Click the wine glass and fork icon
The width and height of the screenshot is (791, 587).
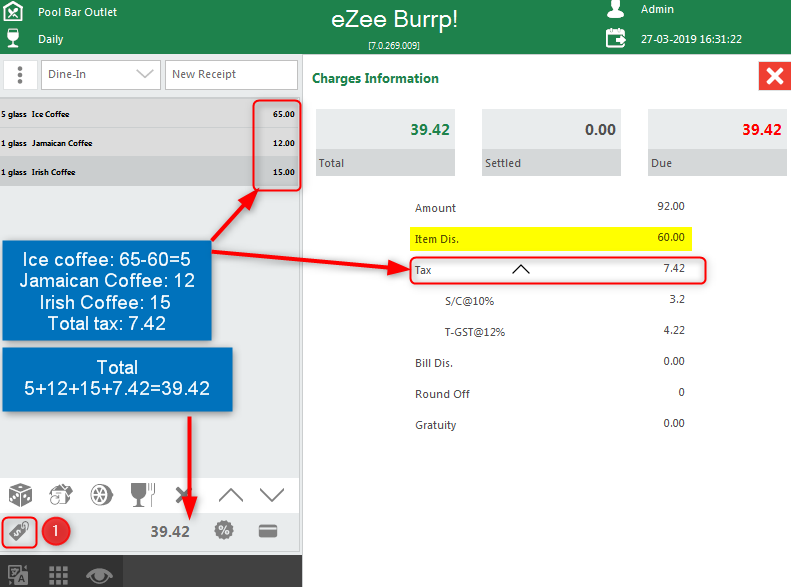143,495
